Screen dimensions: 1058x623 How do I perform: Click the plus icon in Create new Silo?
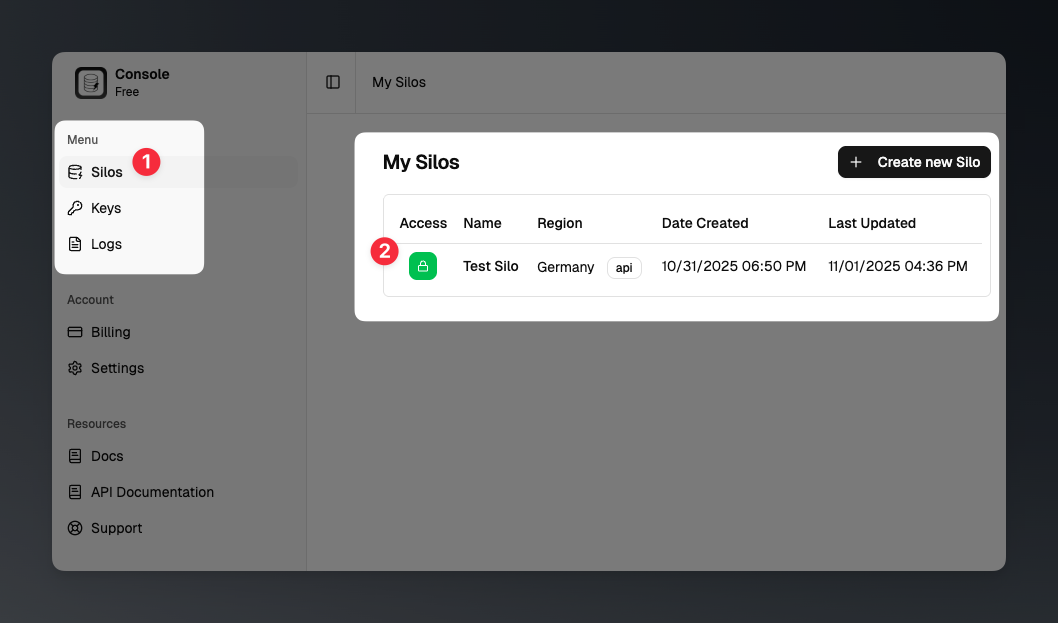pos(856,162)
